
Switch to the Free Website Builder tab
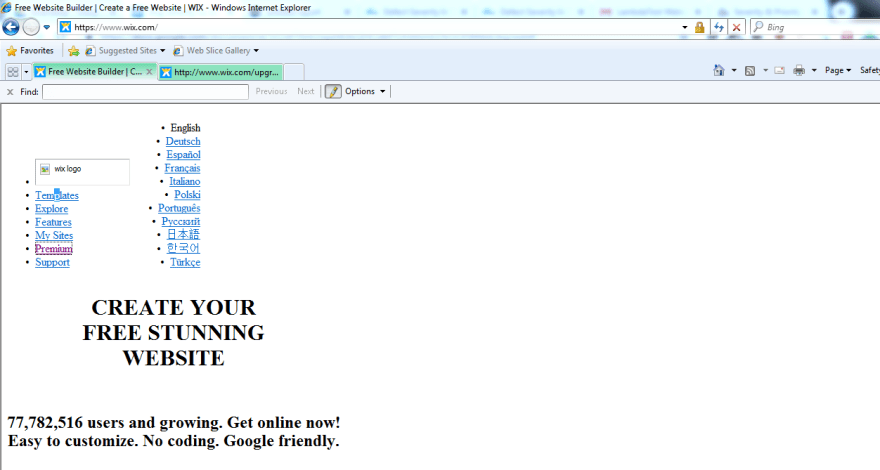[89, 71]
